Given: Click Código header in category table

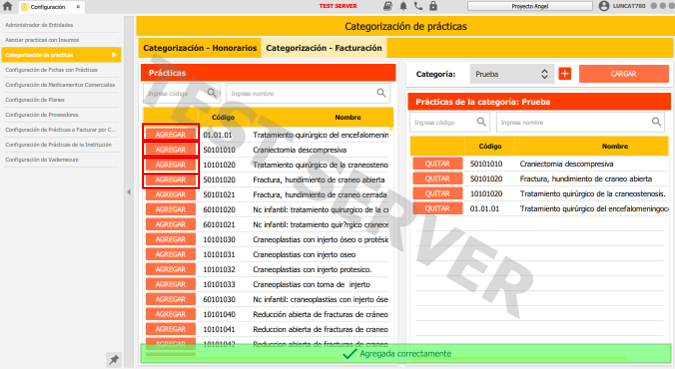Looking at the screenshot, I should pos(490,146).
